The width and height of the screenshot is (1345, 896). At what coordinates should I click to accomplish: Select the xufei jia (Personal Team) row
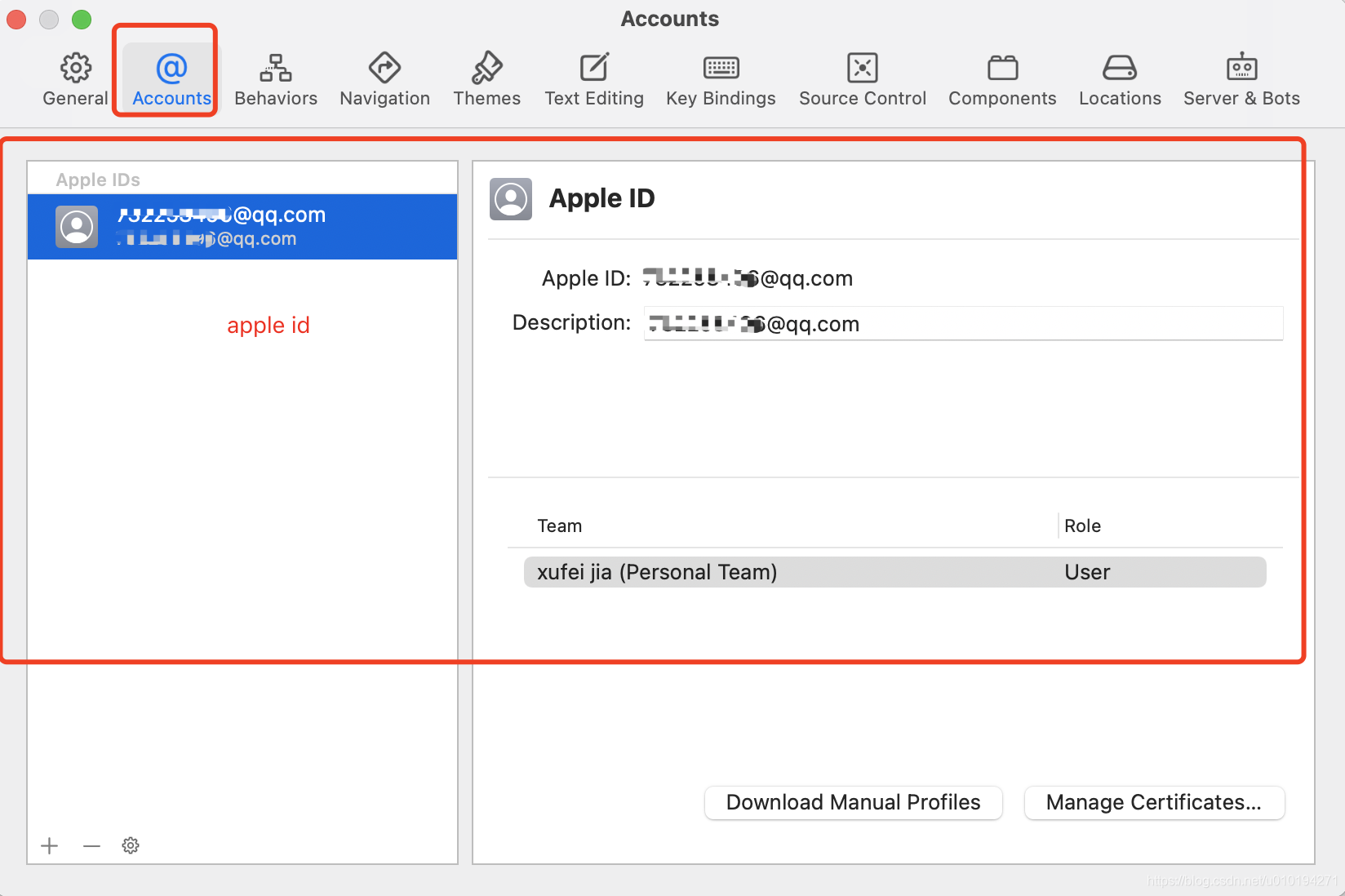(x=894, y=572)
